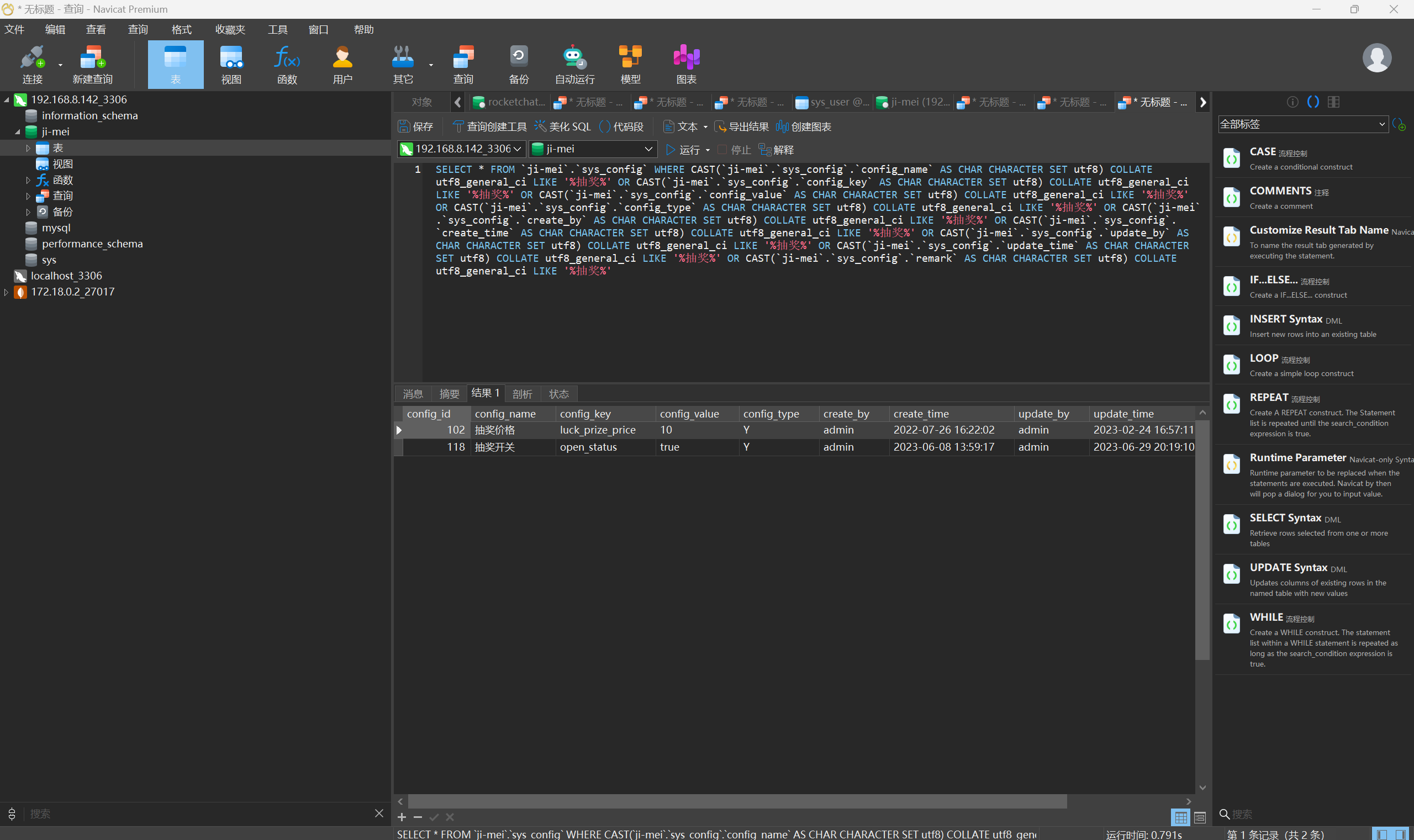The width and height of the screenshot is (1414, 840).
Task: Switch to form view in the results footer
Action: 1200,817
